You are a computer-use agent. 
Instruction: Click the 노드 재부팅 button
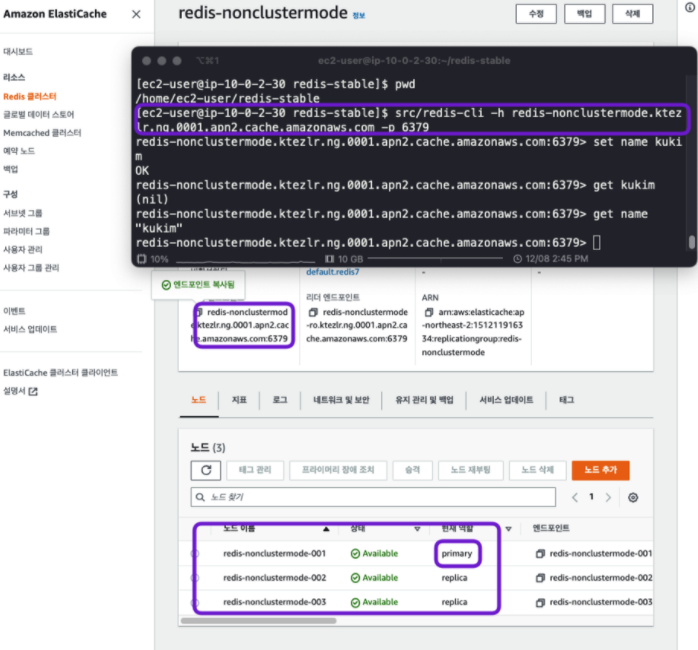[471, 470]
